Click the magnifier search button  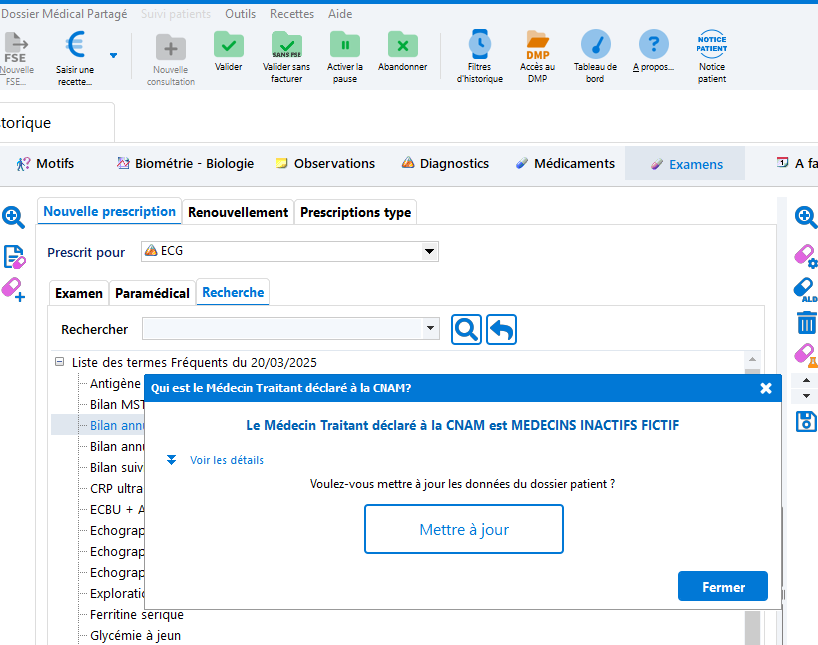click(x=466, y=329)
